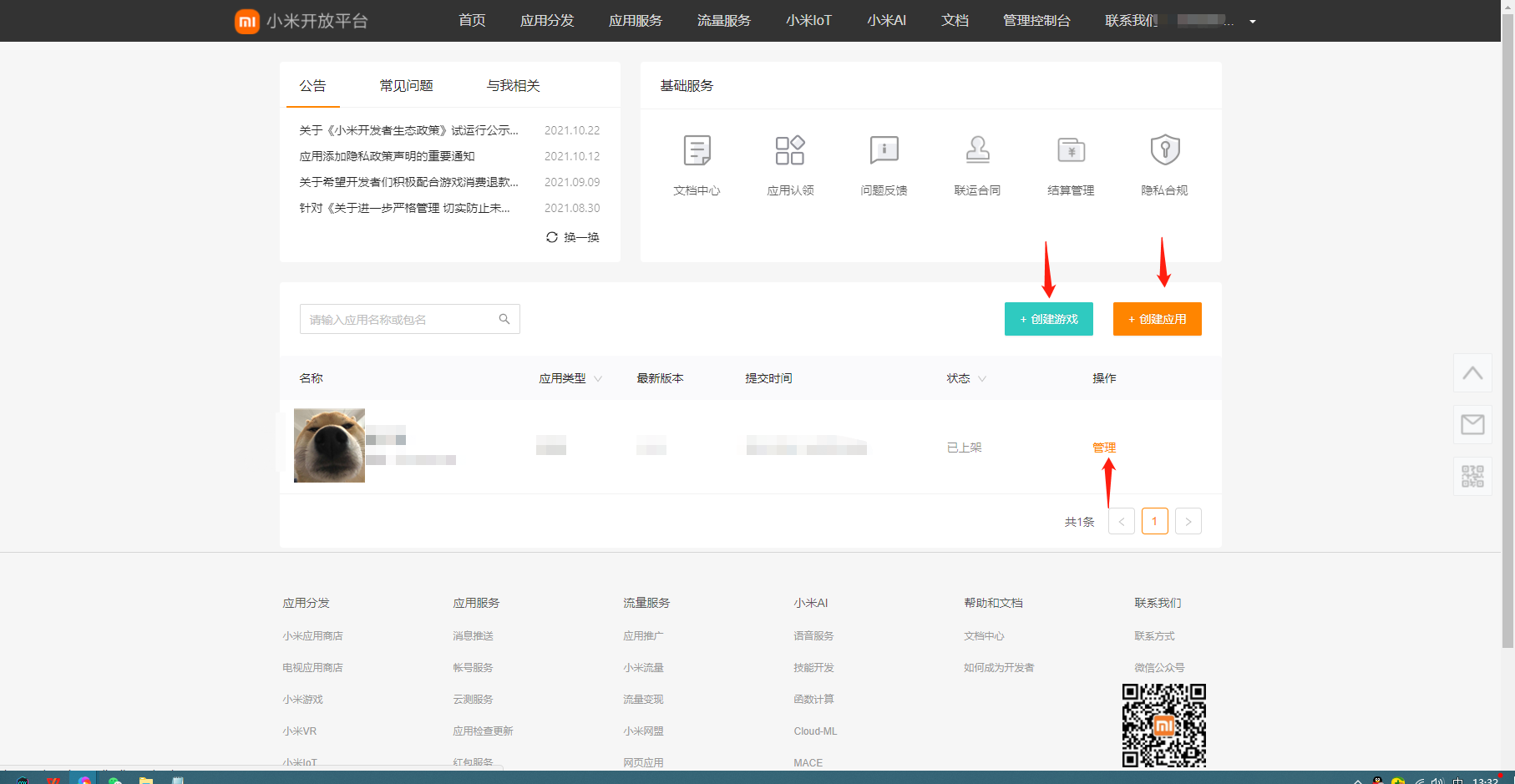This screenshot has width=1515, height=784.
Task: Click the 创建游戏 button
Action: [x=1049, y=319]
